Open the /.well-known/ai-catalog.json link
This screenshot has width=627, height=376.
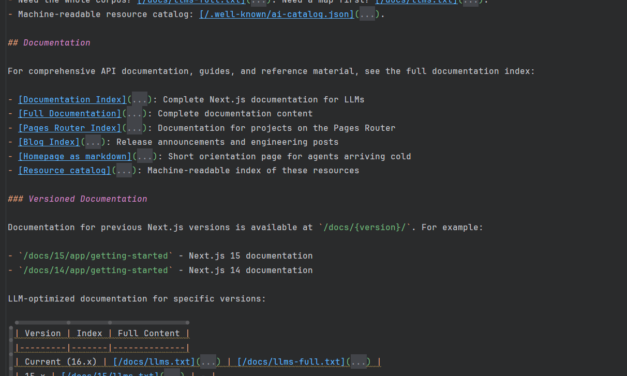pos(277,14)
